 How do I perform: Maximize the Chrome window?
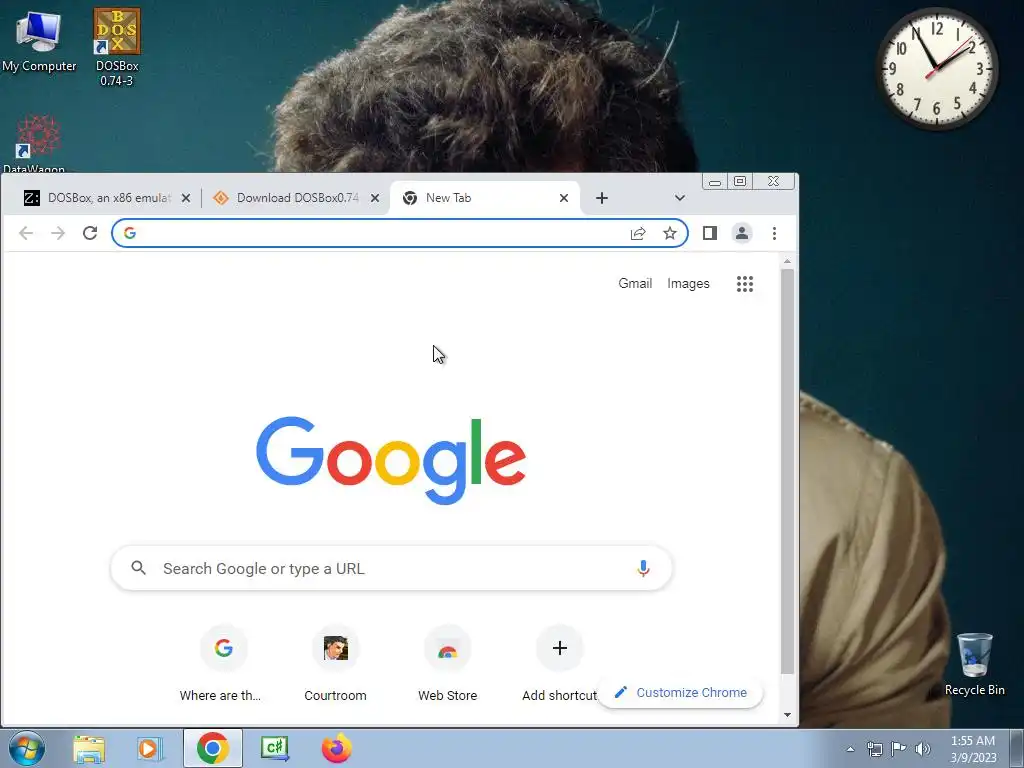click(x=740, y=182)
